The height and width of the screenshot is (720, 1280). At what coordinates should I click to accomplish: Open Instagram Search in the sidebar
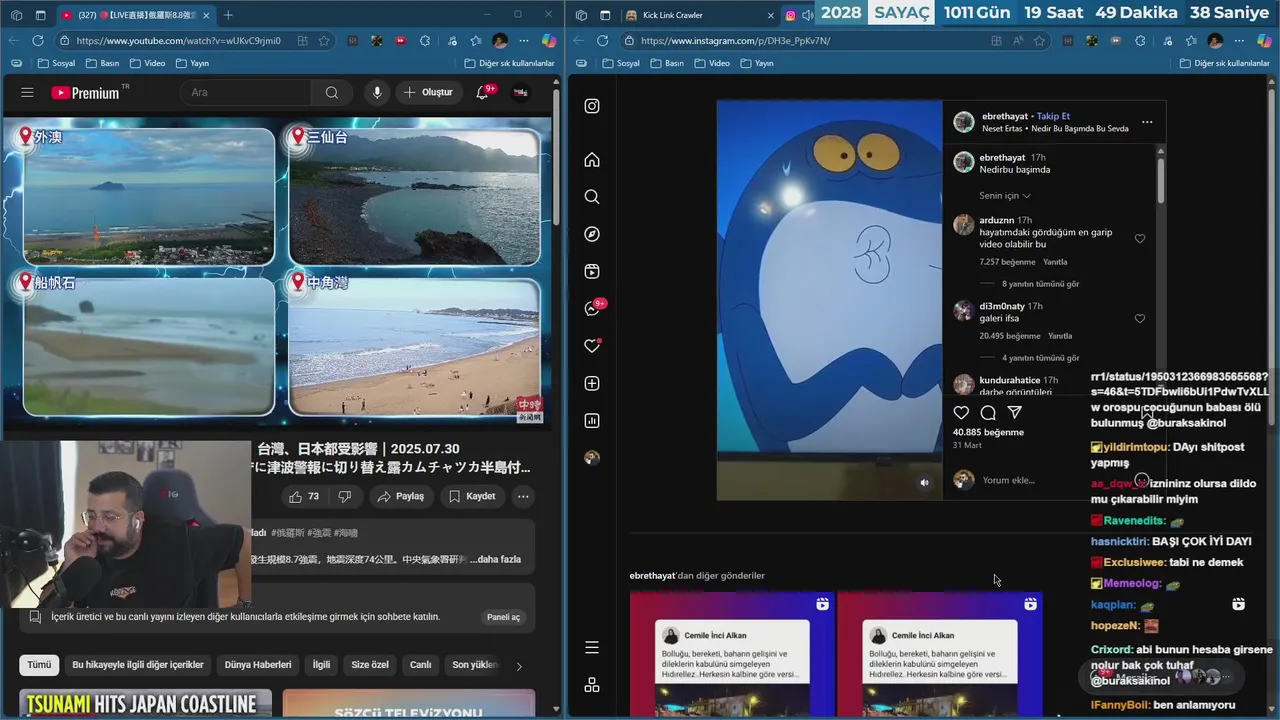[x=592, y=197]
